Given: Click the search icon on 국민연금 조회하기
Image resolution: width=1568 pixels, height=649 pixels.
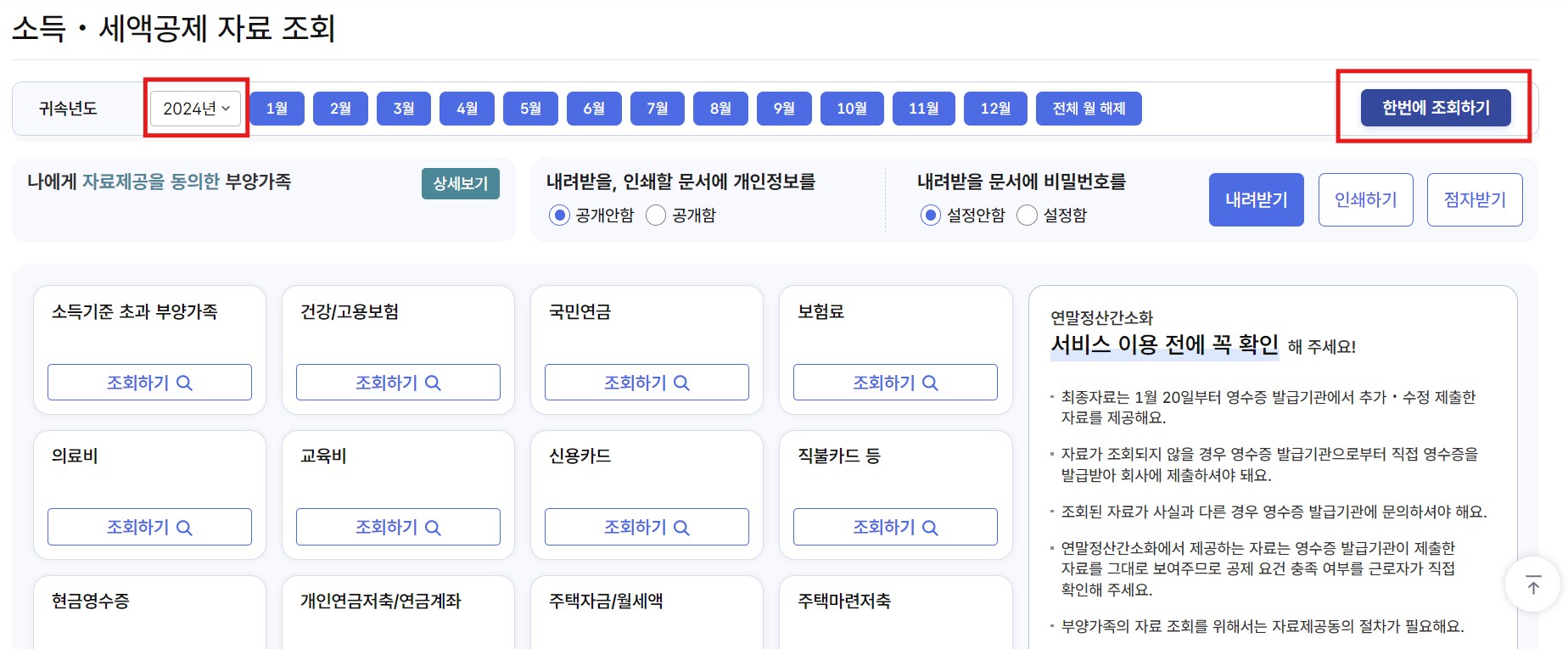Looking at the screenshot, I should tap(680, 383).
